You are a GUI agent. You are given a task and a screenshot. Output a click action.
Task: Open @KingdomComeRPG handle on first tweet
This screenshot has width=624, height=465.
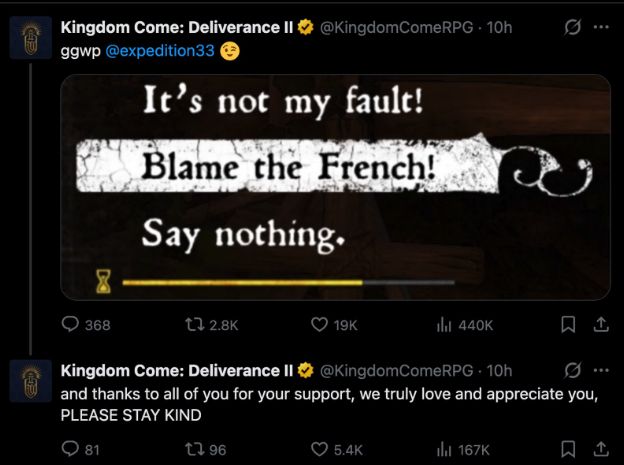coord(396,27)
